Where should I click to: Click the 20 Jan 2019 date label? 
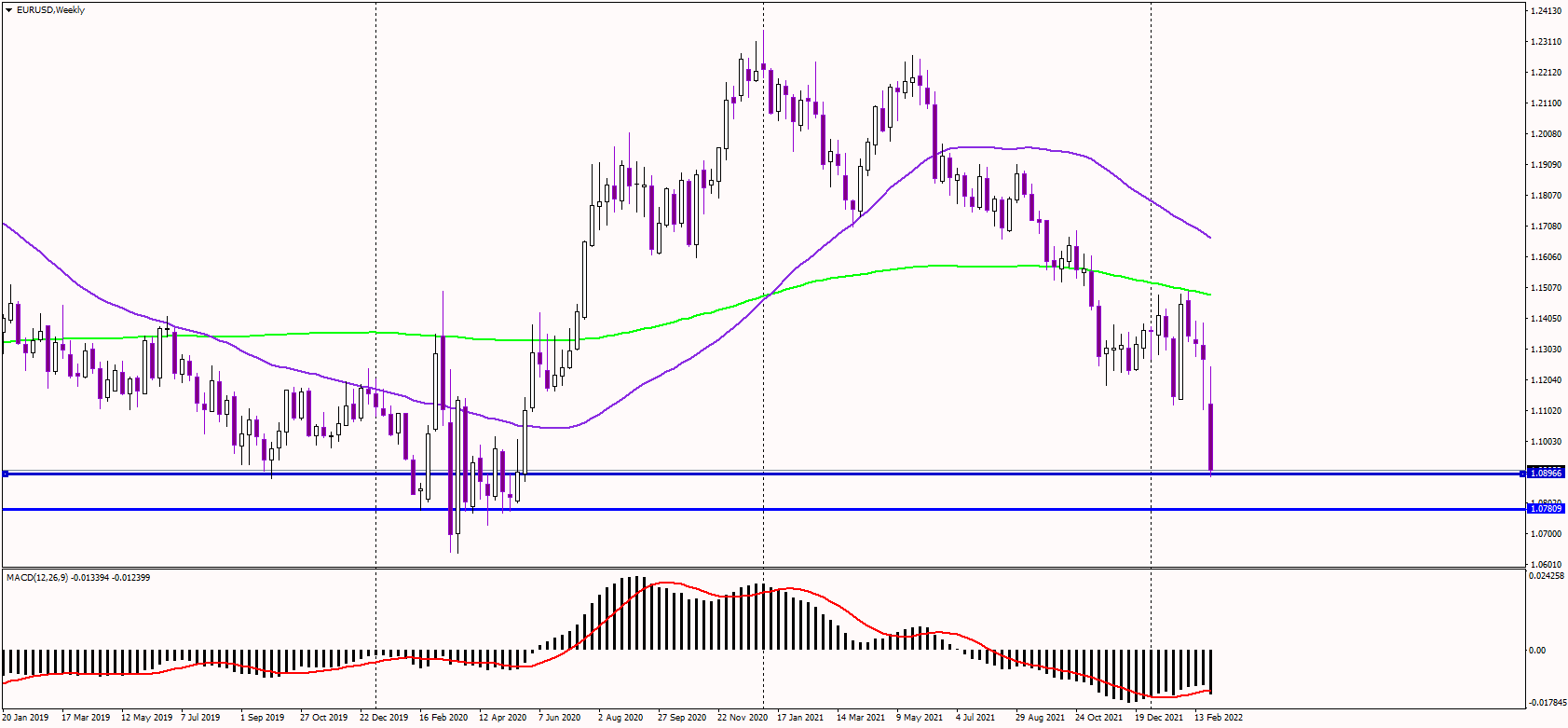[26, 718]
